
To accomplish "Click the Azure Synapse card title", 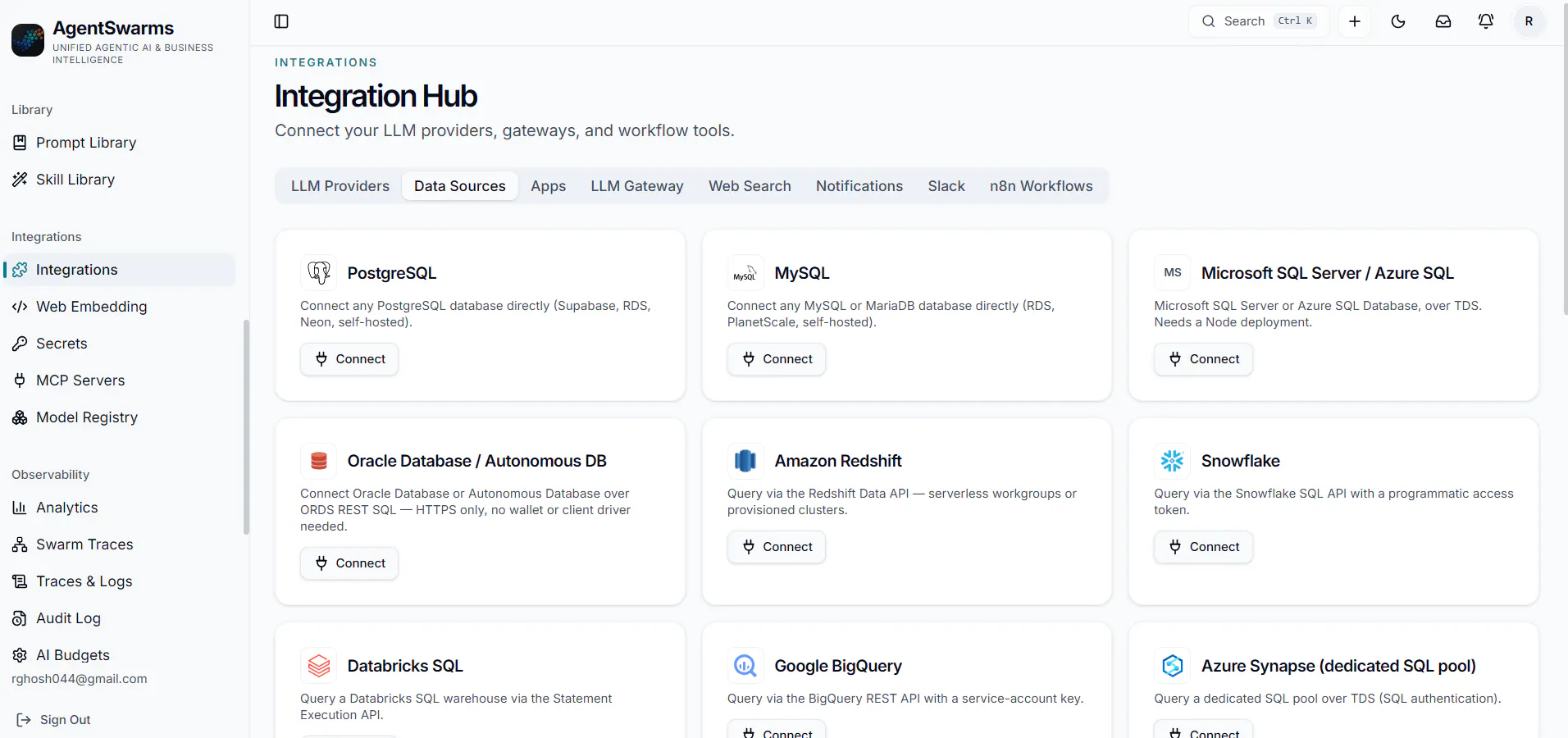I will [1338, 666].
